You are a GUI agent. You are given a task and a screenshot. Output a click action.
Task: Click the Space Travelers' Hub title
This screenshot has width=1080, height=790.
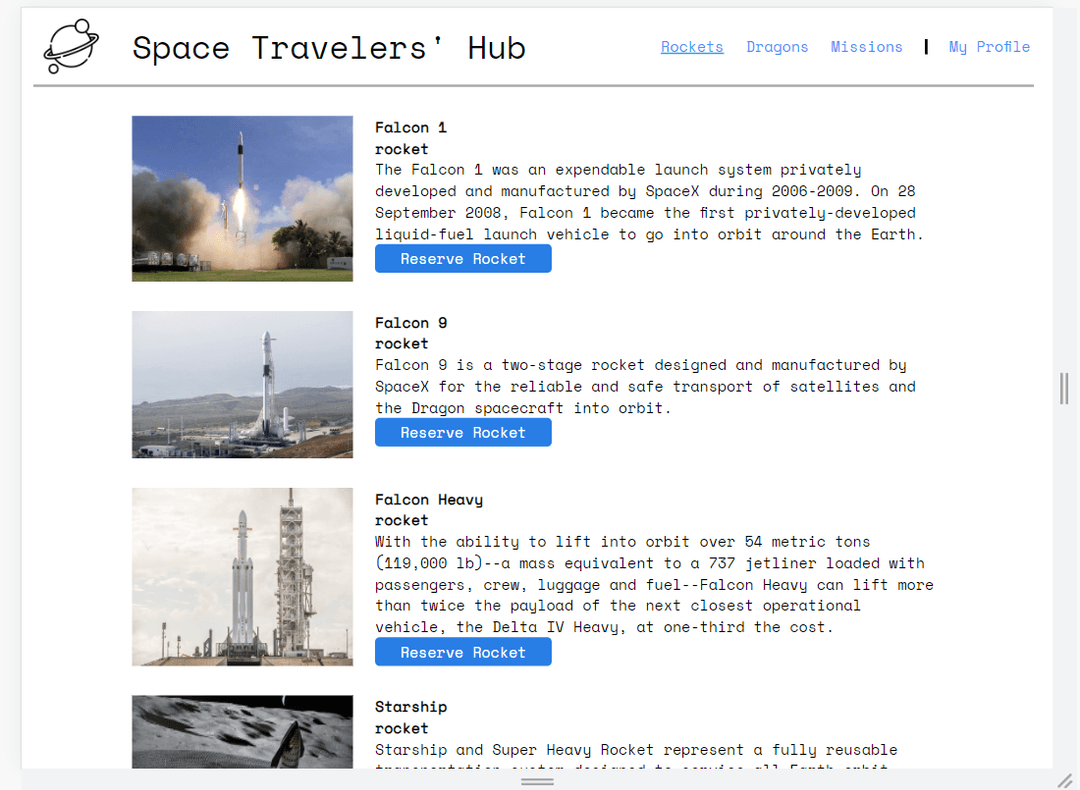tap(329, 48)
